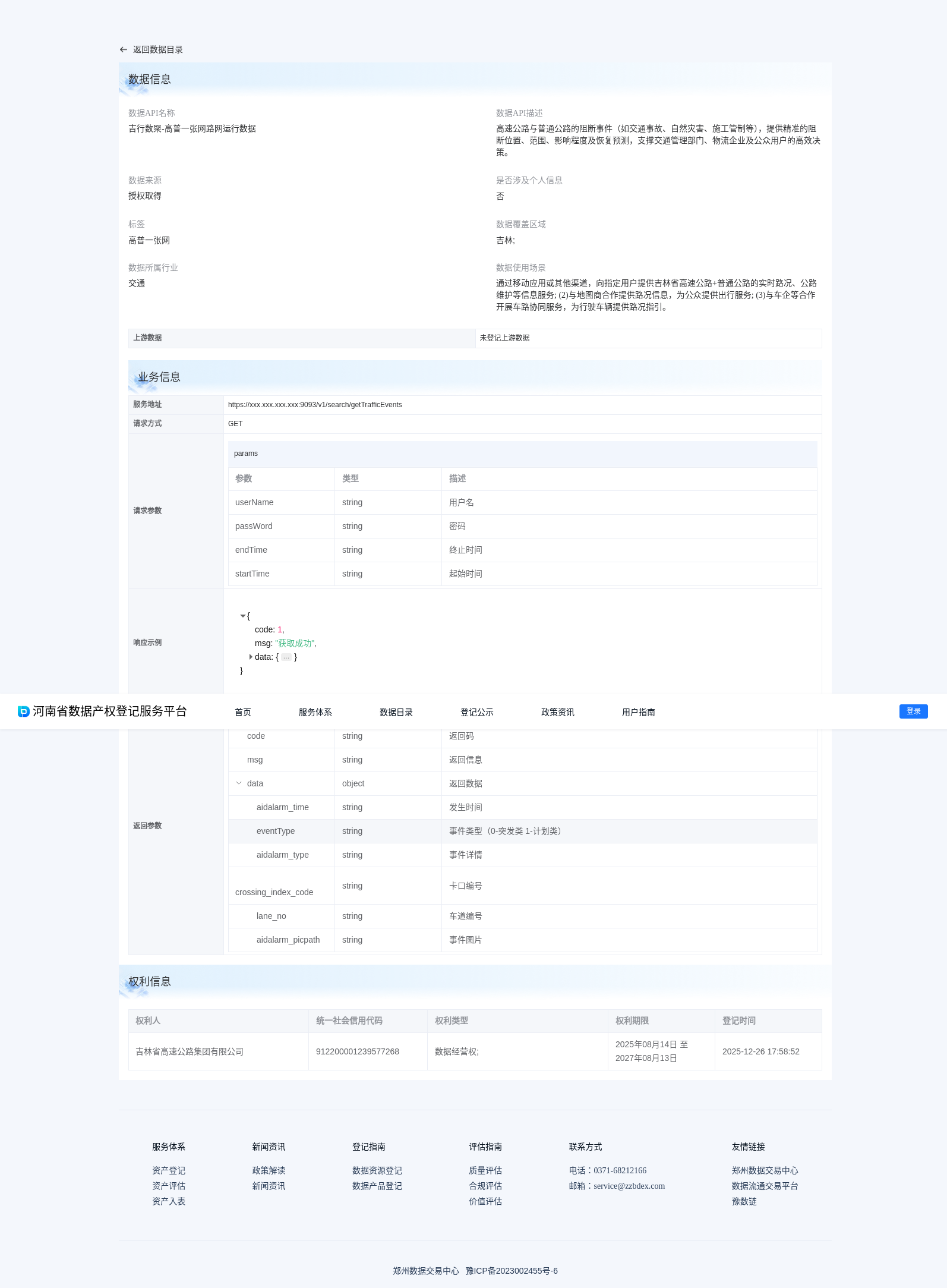Select the userName parameter cell
The image size is (947, 1288).
click(282, 502)
